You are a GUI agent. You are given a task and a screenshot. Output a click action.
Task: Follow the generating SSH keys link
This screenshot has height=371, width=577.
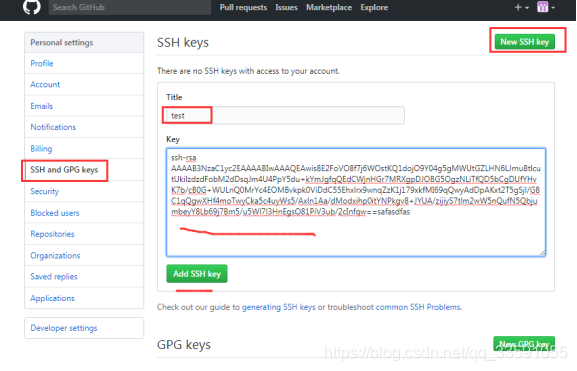(279, 307)
